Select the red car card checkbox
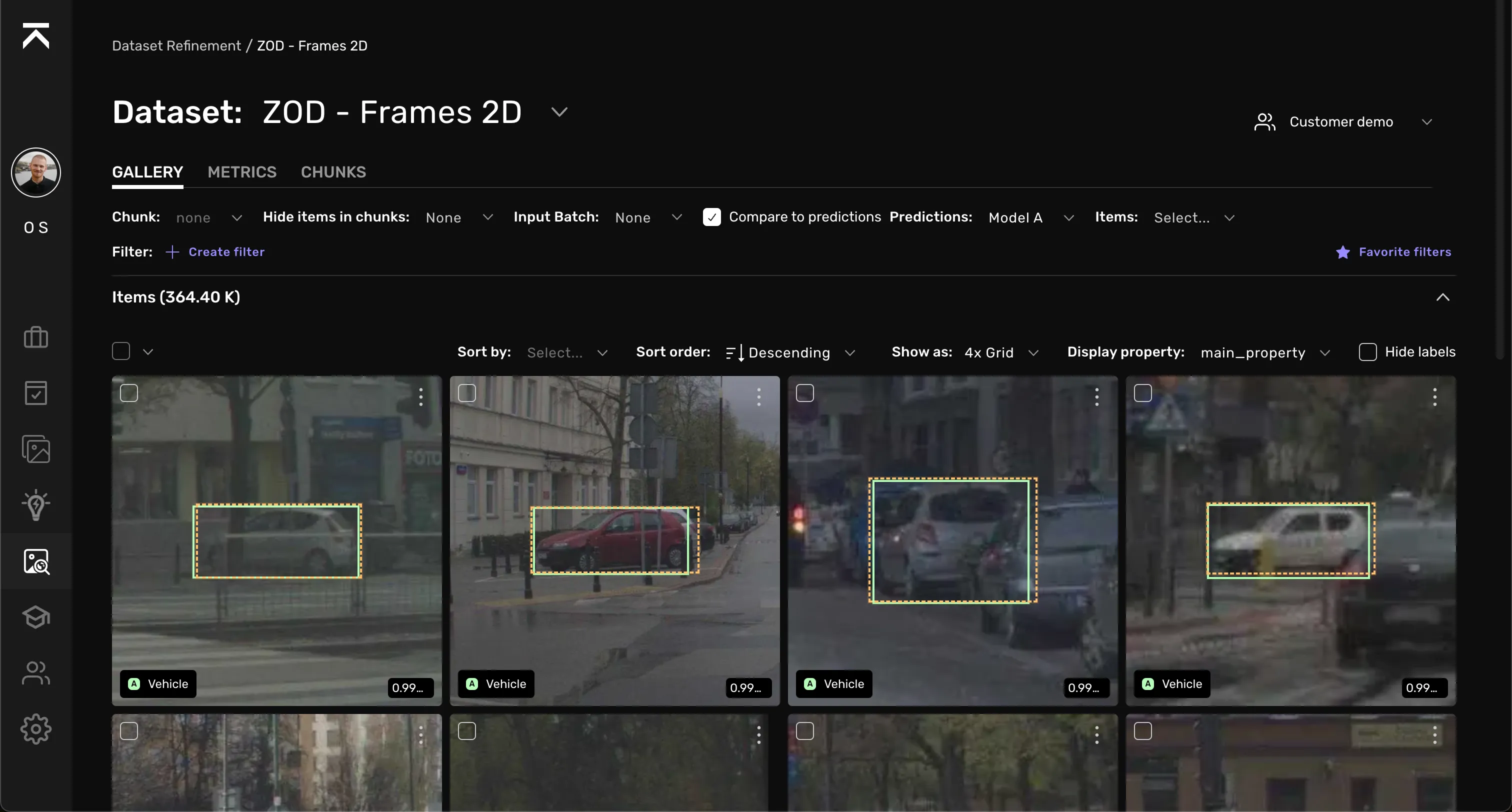1512x812 pixels. [x=466, y=393]
